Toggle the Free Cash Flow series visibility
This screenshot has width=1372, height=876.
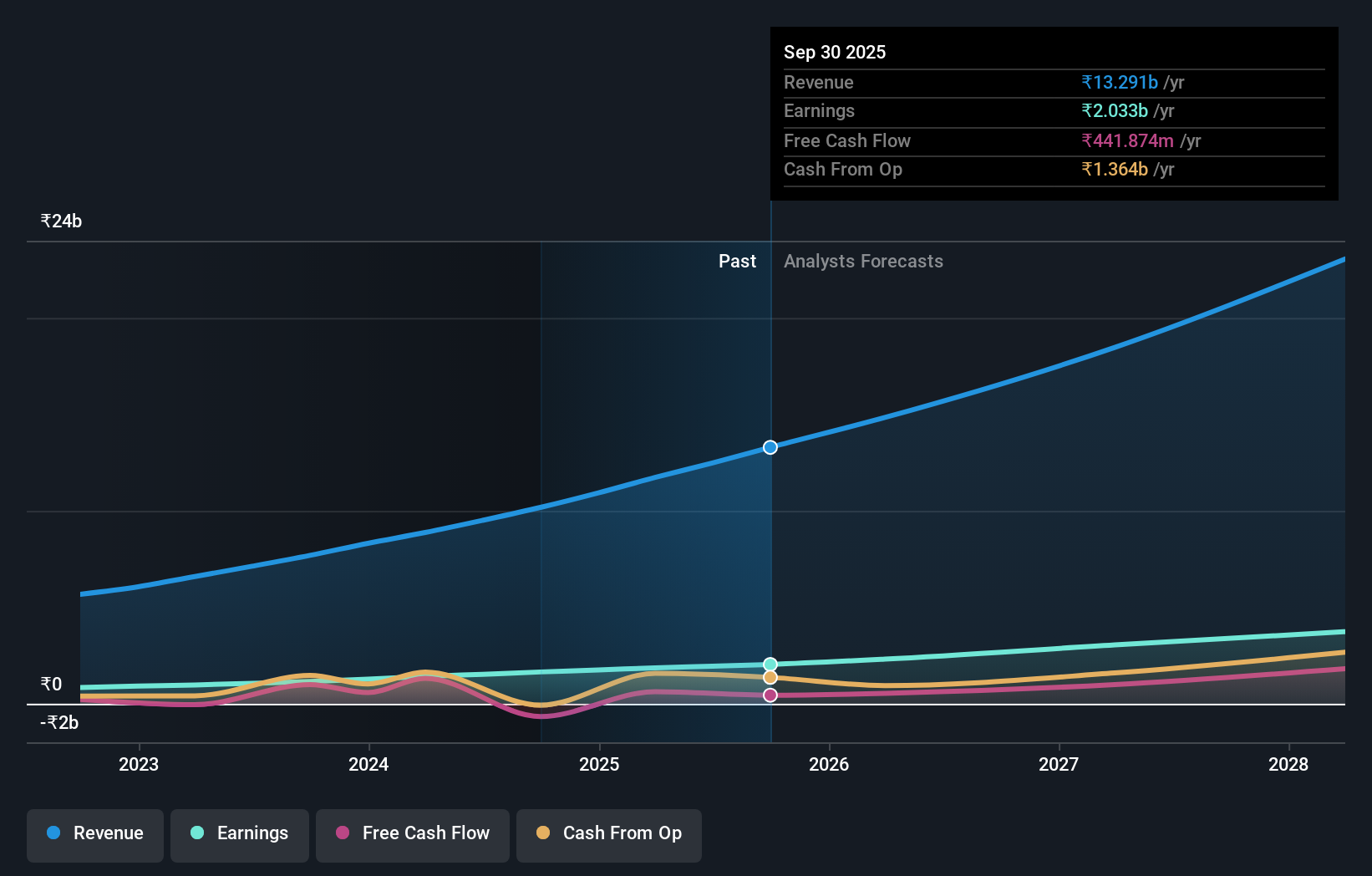412,833
